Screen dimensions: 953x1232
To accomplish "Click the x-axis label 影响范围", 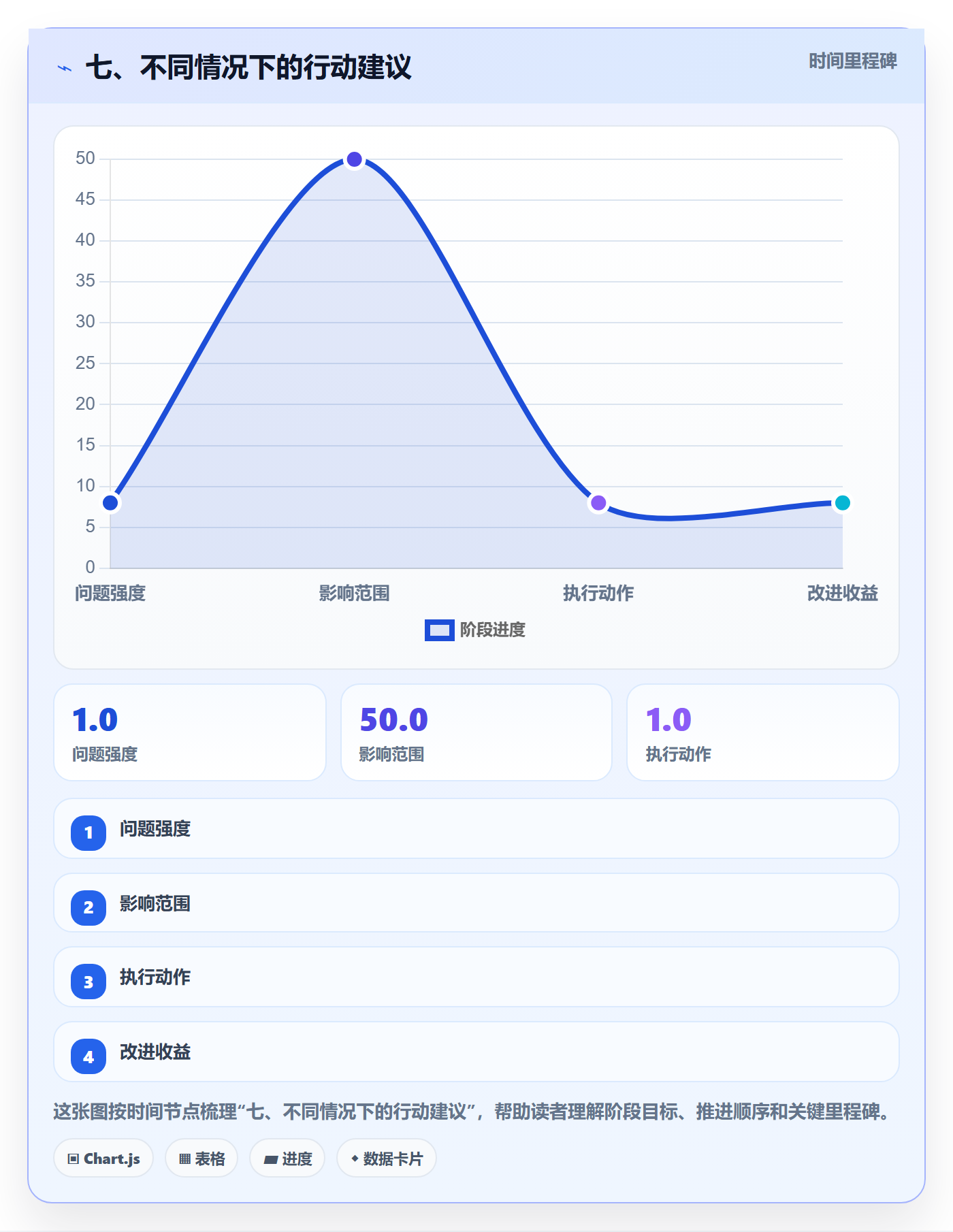I will pos(354,594).
